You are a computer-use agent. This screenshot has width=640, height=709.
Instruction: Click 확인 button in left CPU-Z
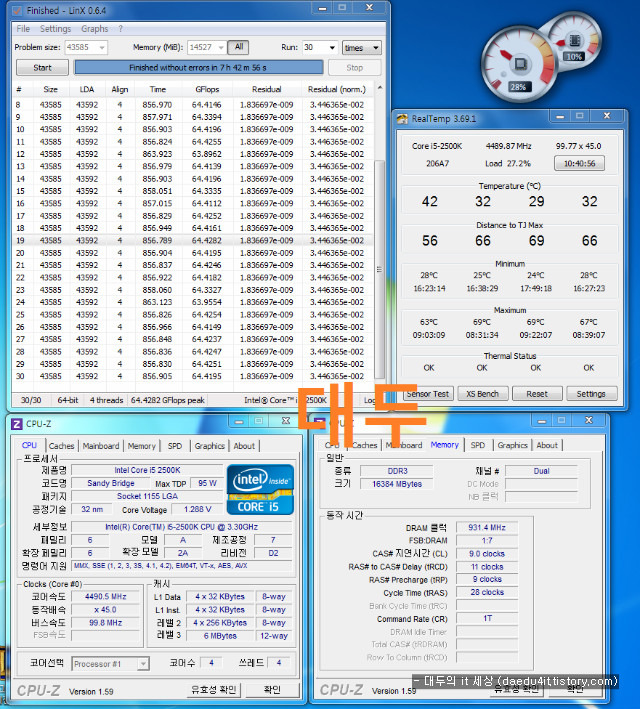click(272, 690)
